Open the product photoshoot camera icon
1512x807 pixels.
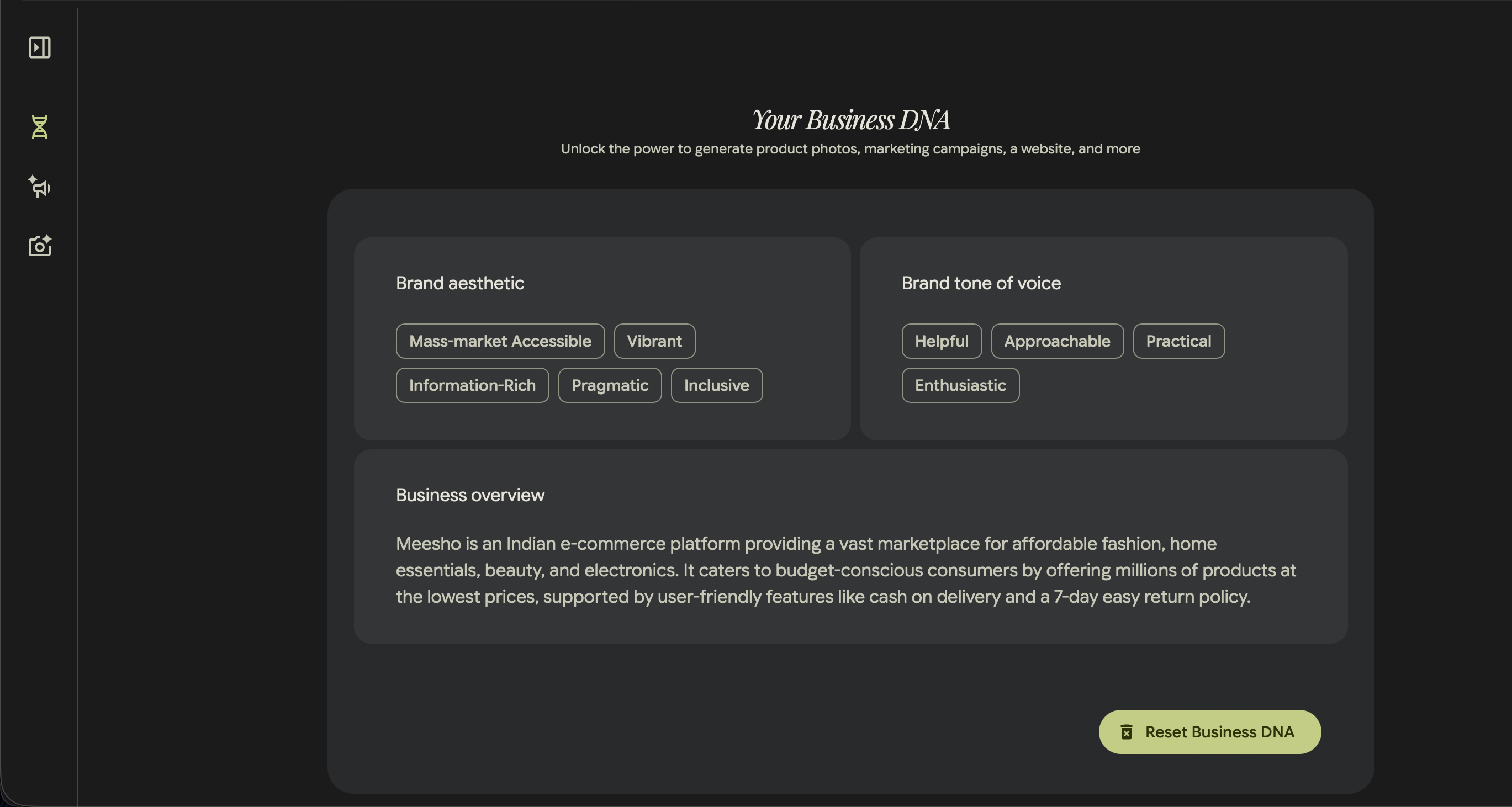click(40, 245)
